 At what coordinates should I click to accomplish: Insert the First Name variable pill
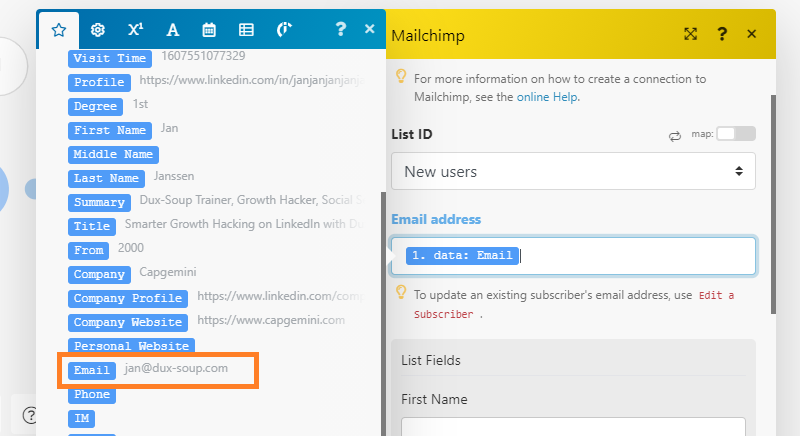tap(110, 130)
